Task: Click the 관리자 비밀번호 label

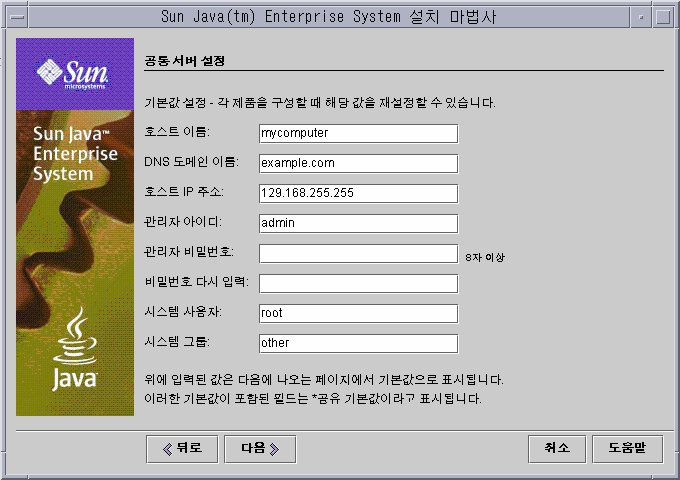Action: click(189, 251)
